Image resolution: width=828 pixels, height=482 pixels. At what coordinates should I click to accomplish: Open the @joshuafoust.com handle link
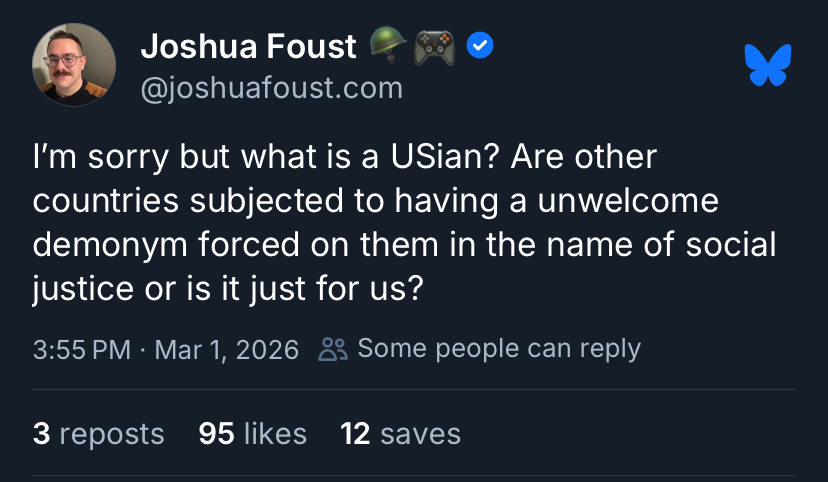click(271, 88)
